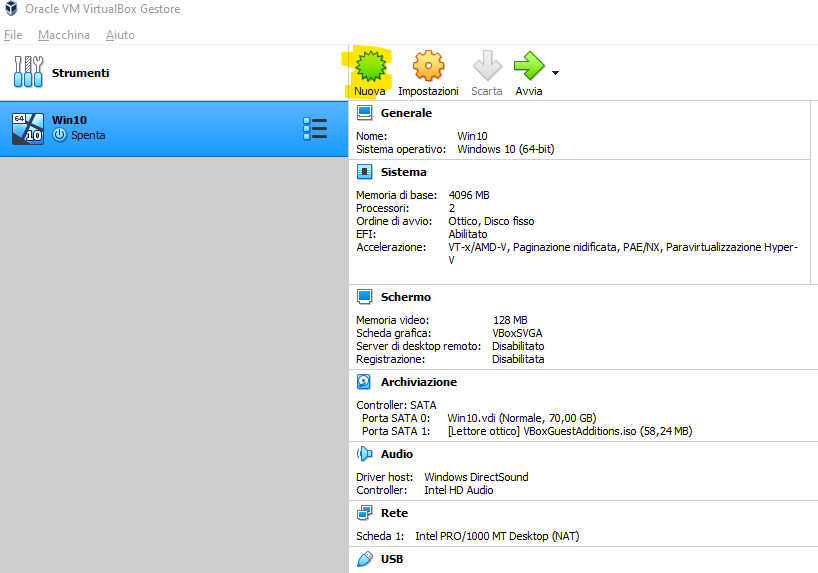Open the Audio section header
The image size is (818, 573).
tap(396, 454)
